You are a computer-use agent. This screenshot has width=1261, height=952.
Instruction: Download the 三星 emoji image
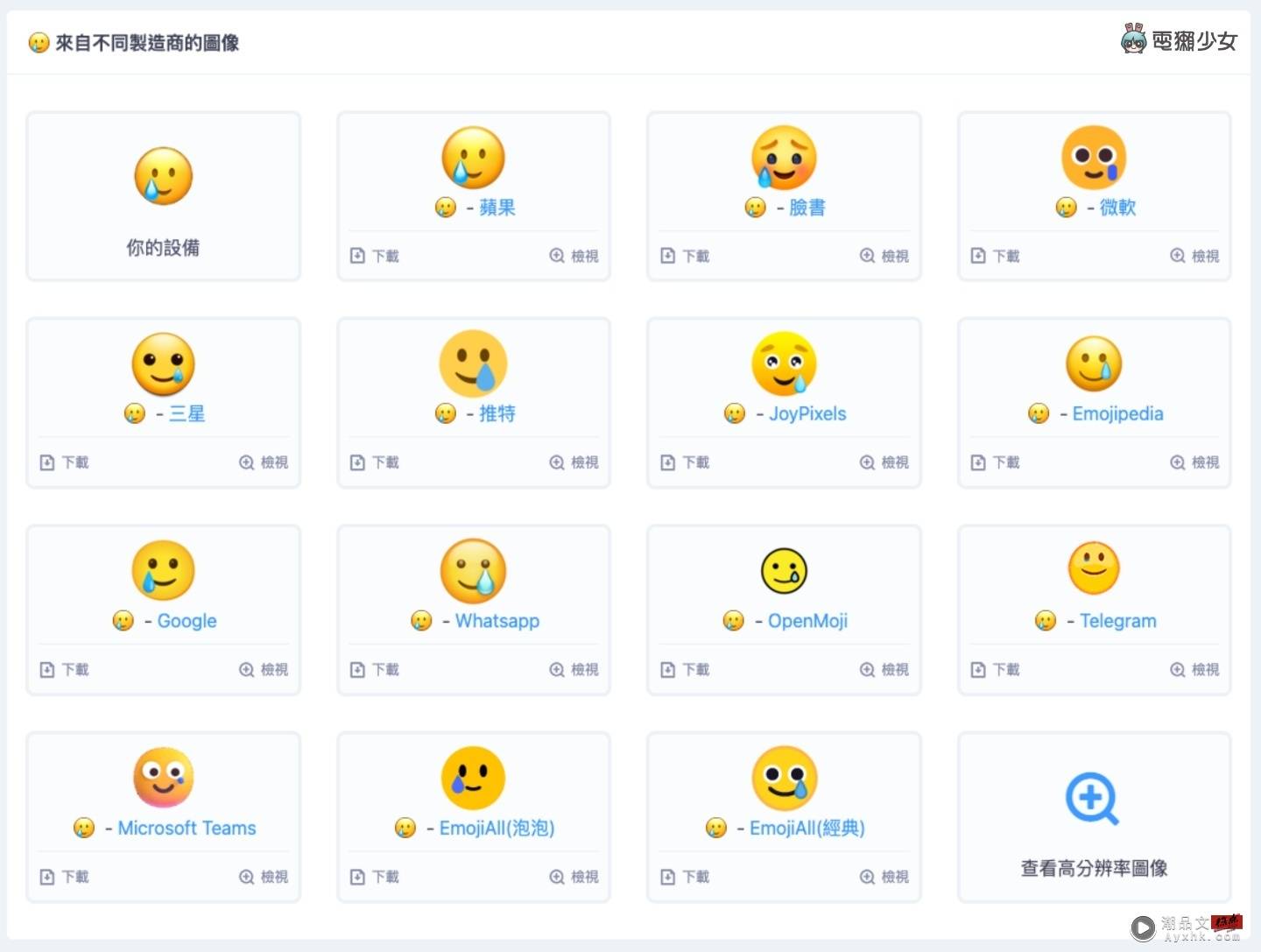pos(64,462)
